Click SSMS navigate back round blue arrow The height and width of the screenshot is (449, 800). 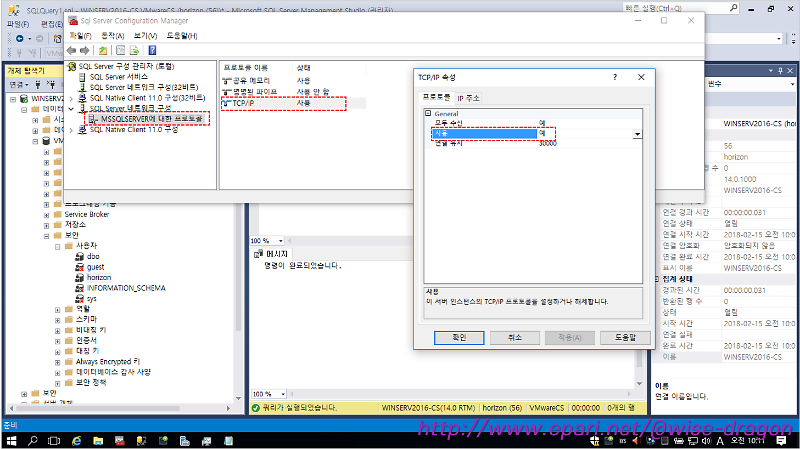coord(19,38)
